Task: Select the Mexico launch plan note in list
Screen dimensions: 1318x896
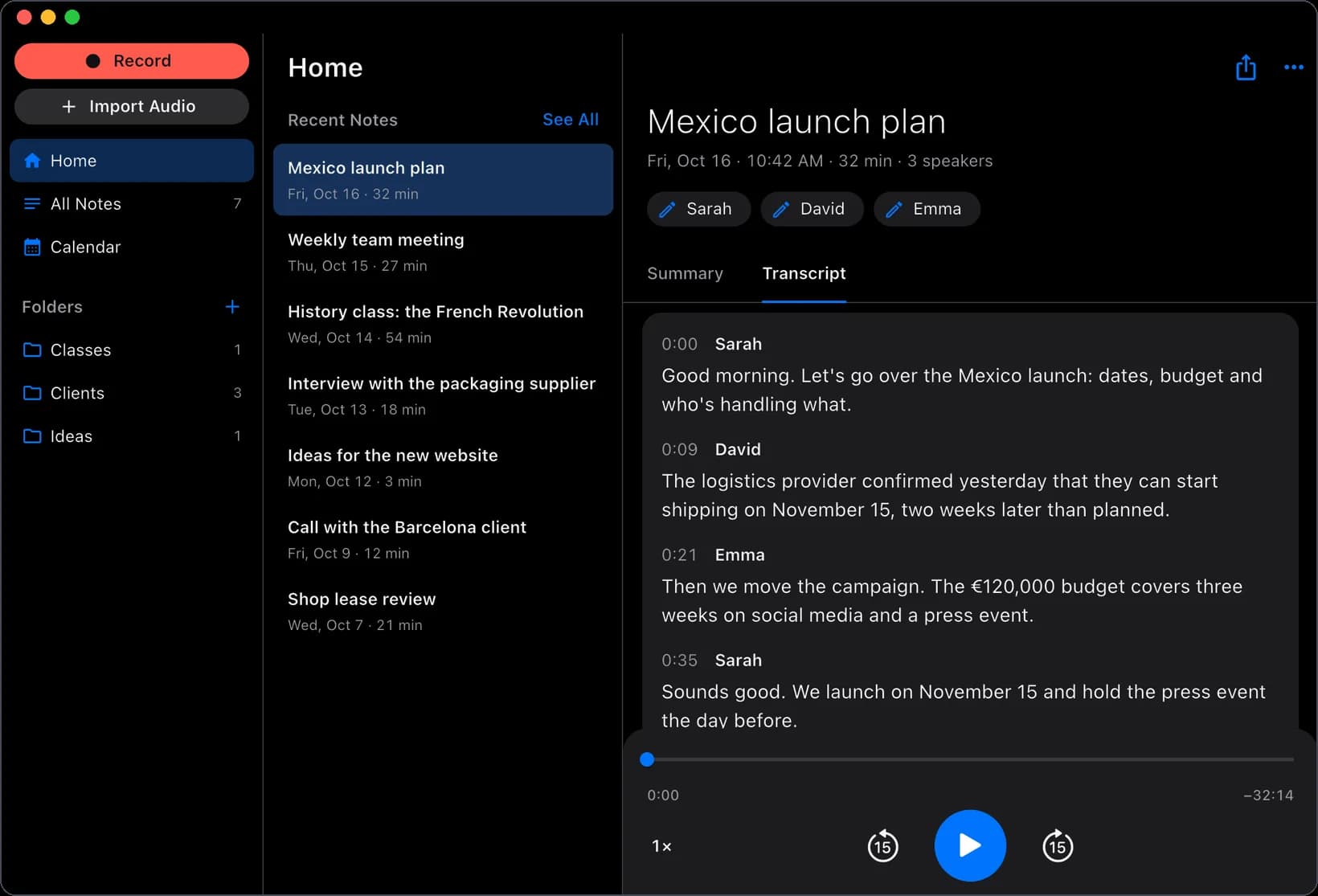Action: [x=443, y=180]
